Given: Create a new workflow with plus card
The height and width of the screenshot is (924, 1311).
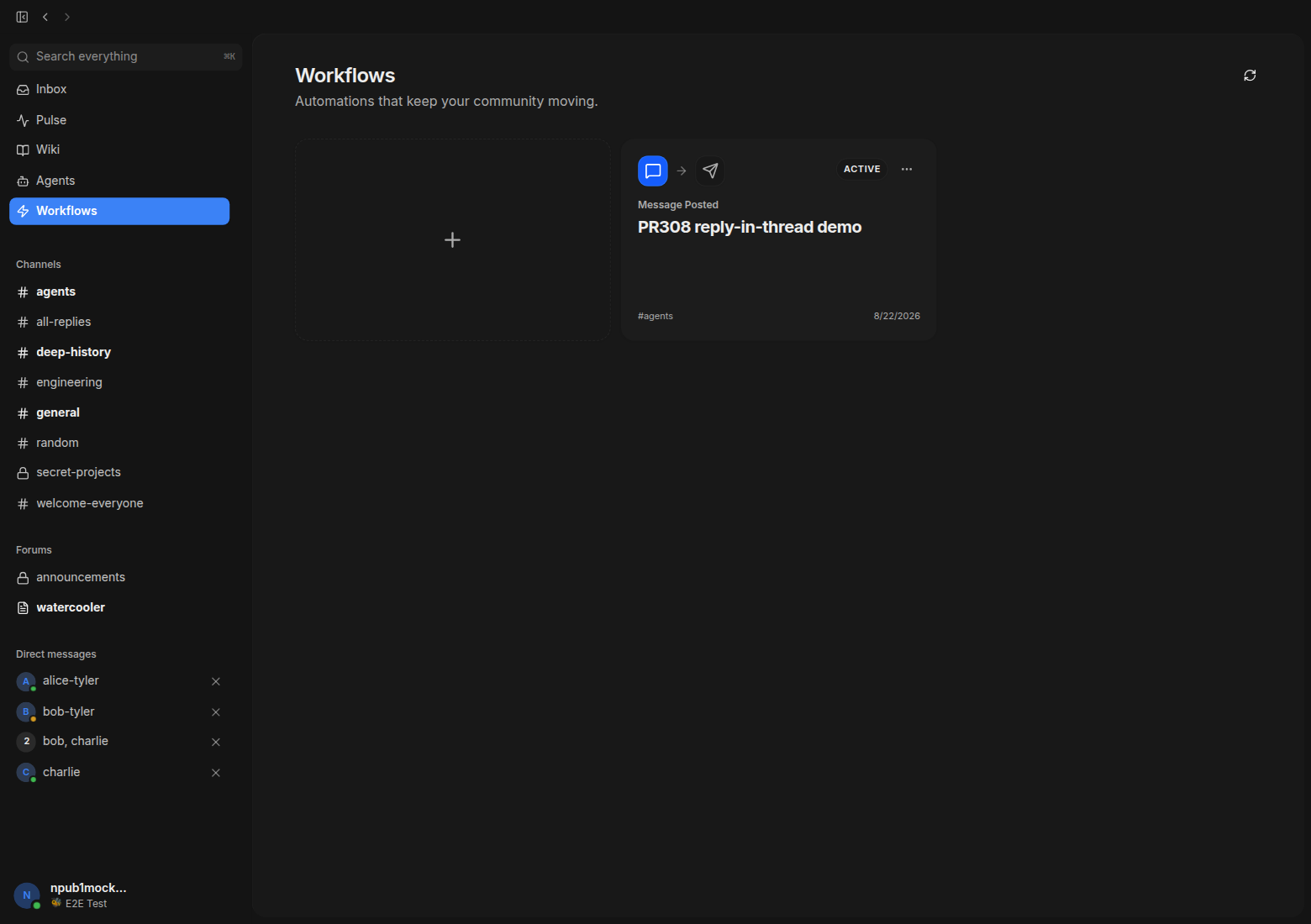Looking at the screenshot, I should [x=452, y=239].
